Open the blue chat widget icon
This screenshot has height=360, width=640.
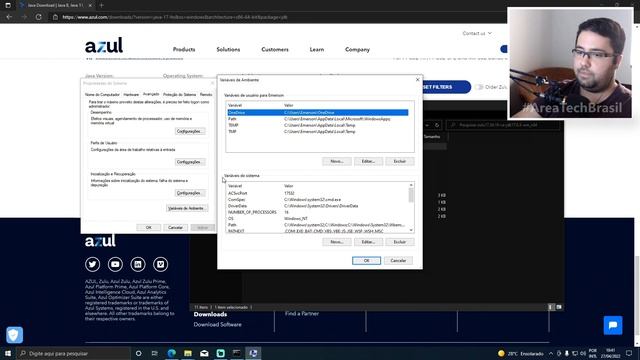[x=613, y=325]
